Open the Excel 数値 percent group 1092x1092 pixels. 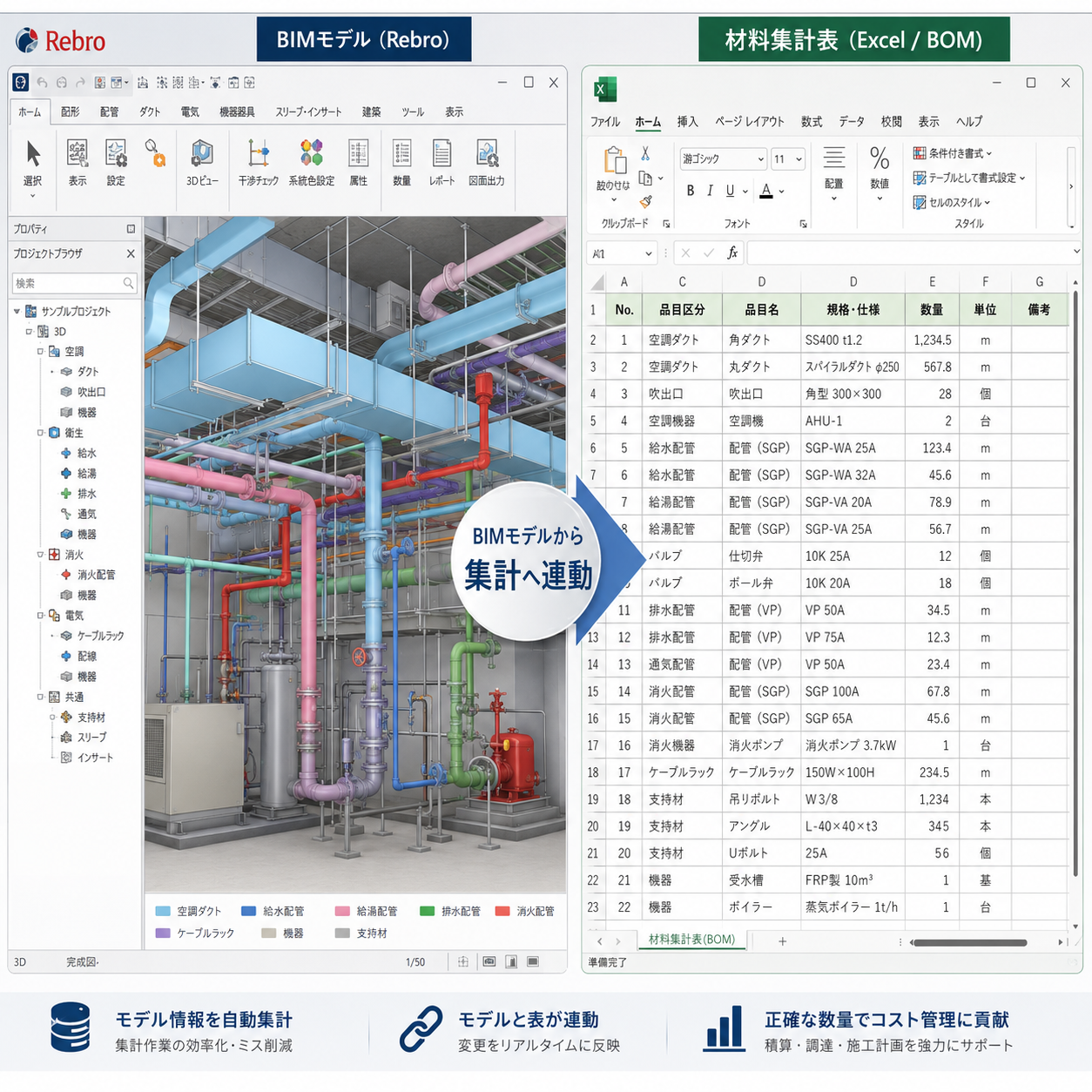(x=880, y=173)
